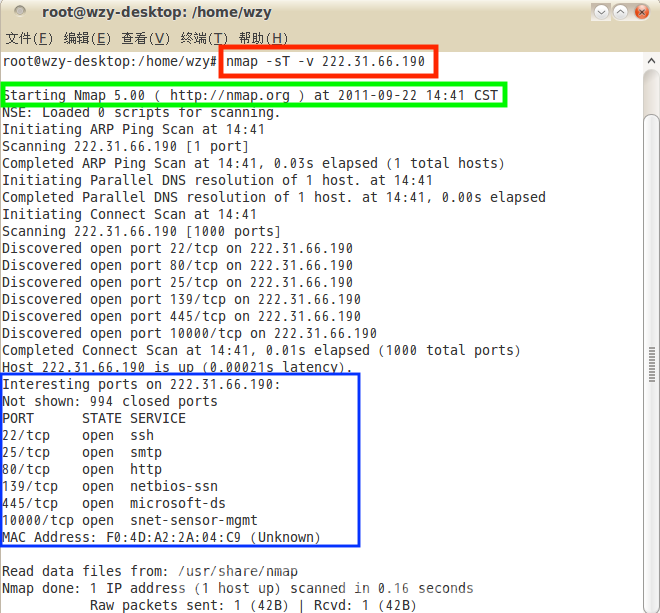Click the scrollbar up arrow
This screenshot has height=613, width=660.
point(651,61)
